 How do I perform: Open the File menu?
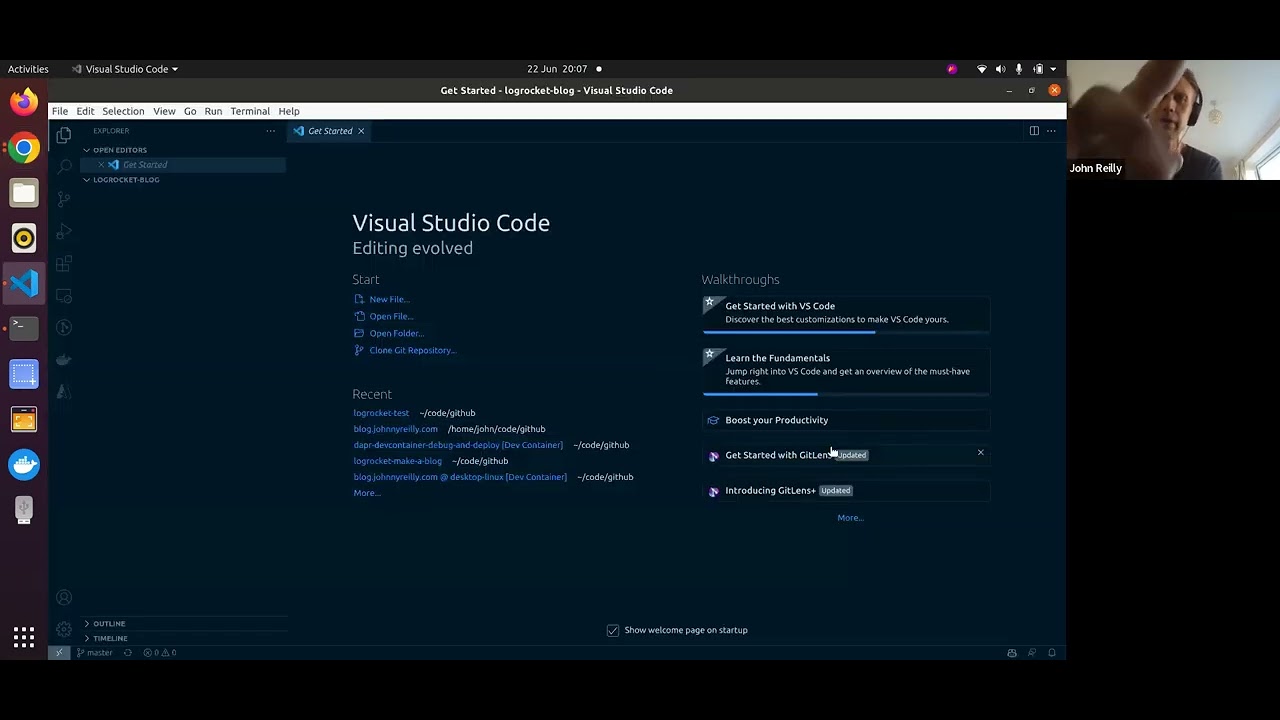pyautogui.click(x=60, y=111)
